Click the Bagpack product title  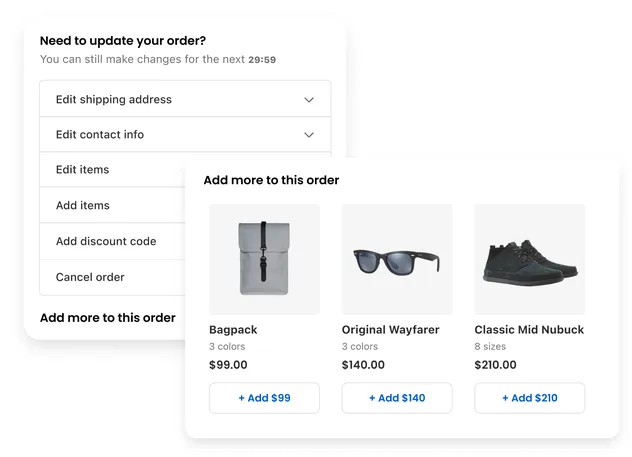(x=233, y=330)
